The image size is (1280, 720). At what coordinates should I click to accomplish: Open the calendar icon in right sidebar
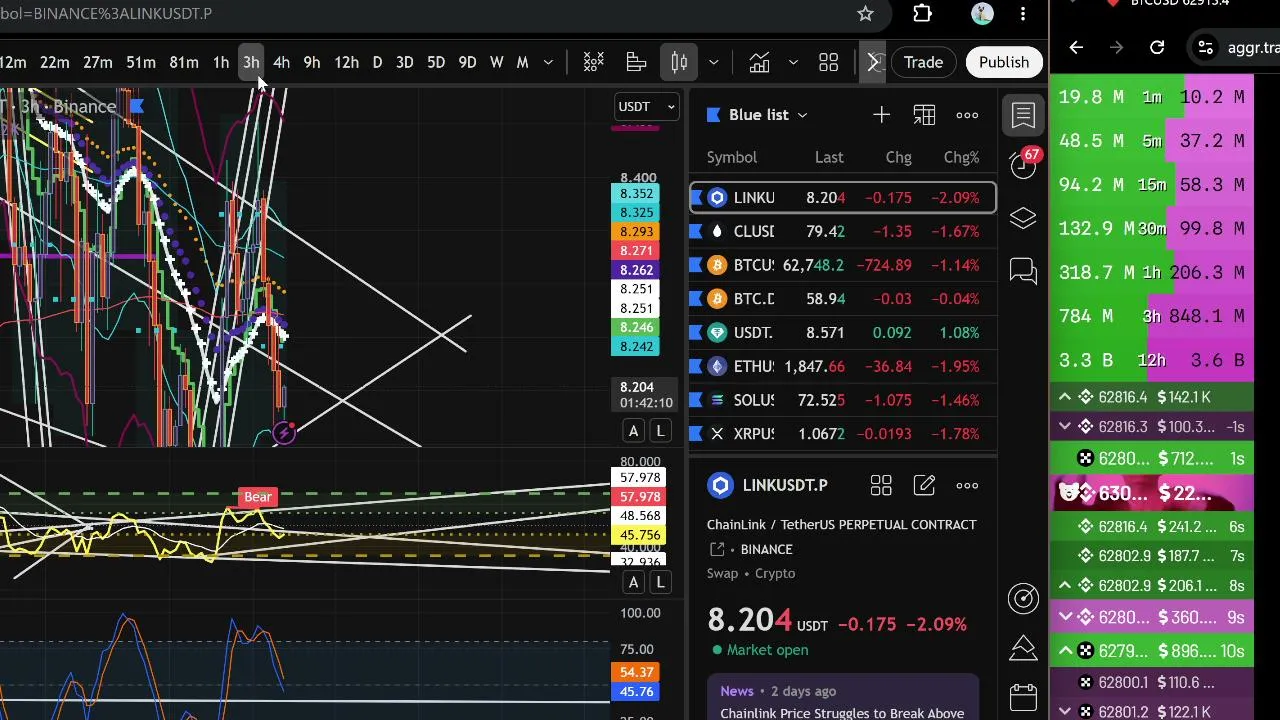pos(1023,696)
